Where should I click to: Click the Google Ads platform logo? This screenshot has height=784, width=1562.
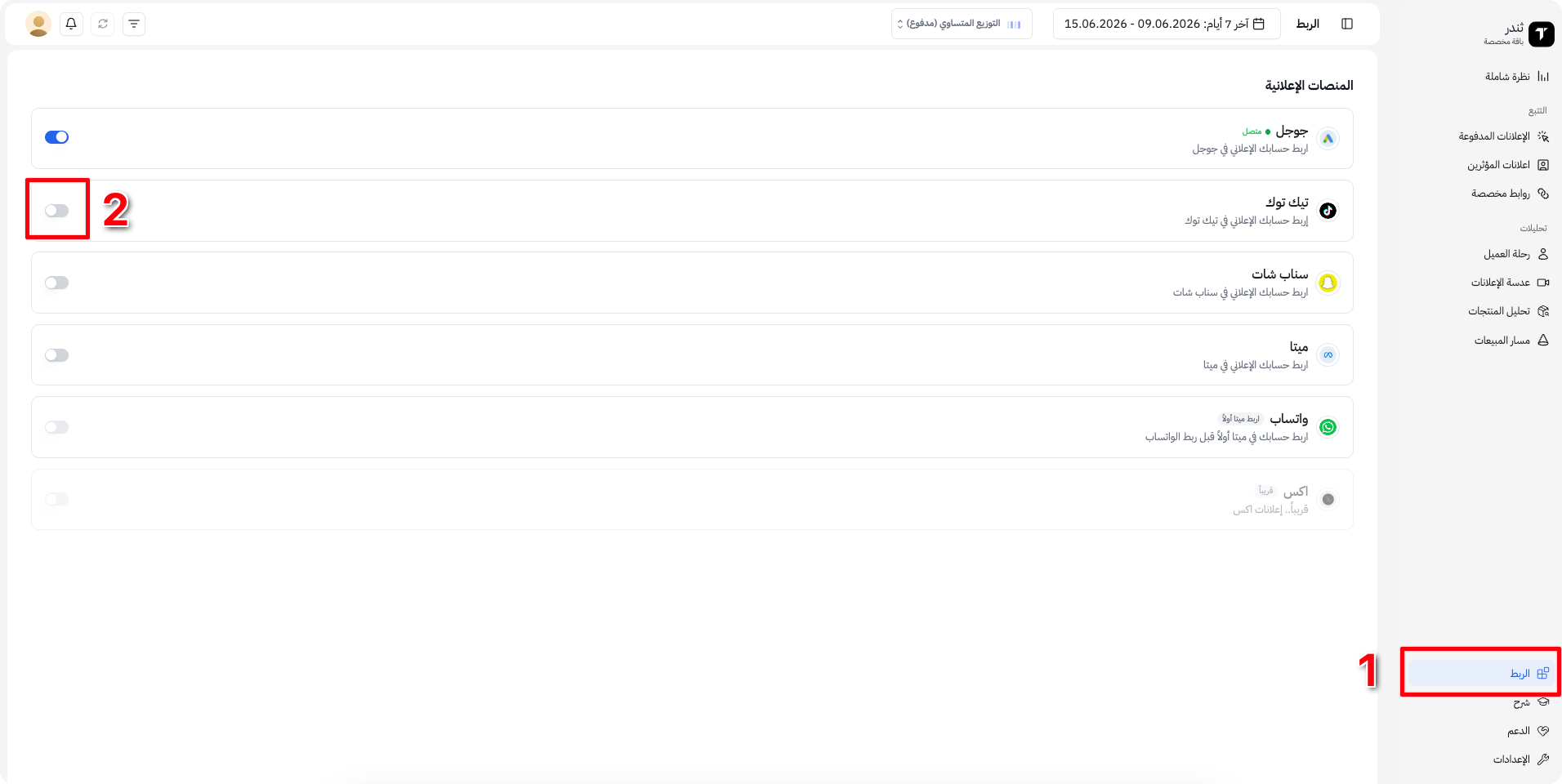(x=1328, y=138)
